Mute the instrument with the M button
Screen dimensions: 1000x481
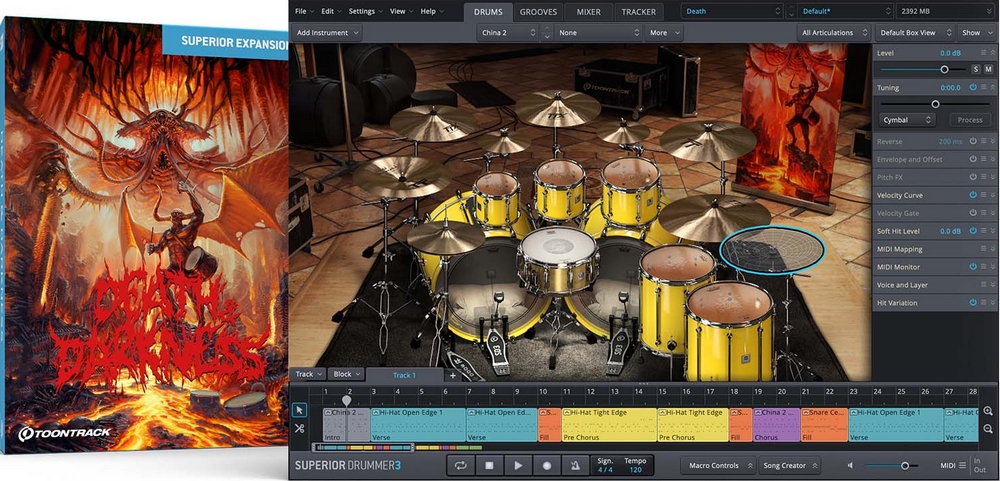coord(989,69)
